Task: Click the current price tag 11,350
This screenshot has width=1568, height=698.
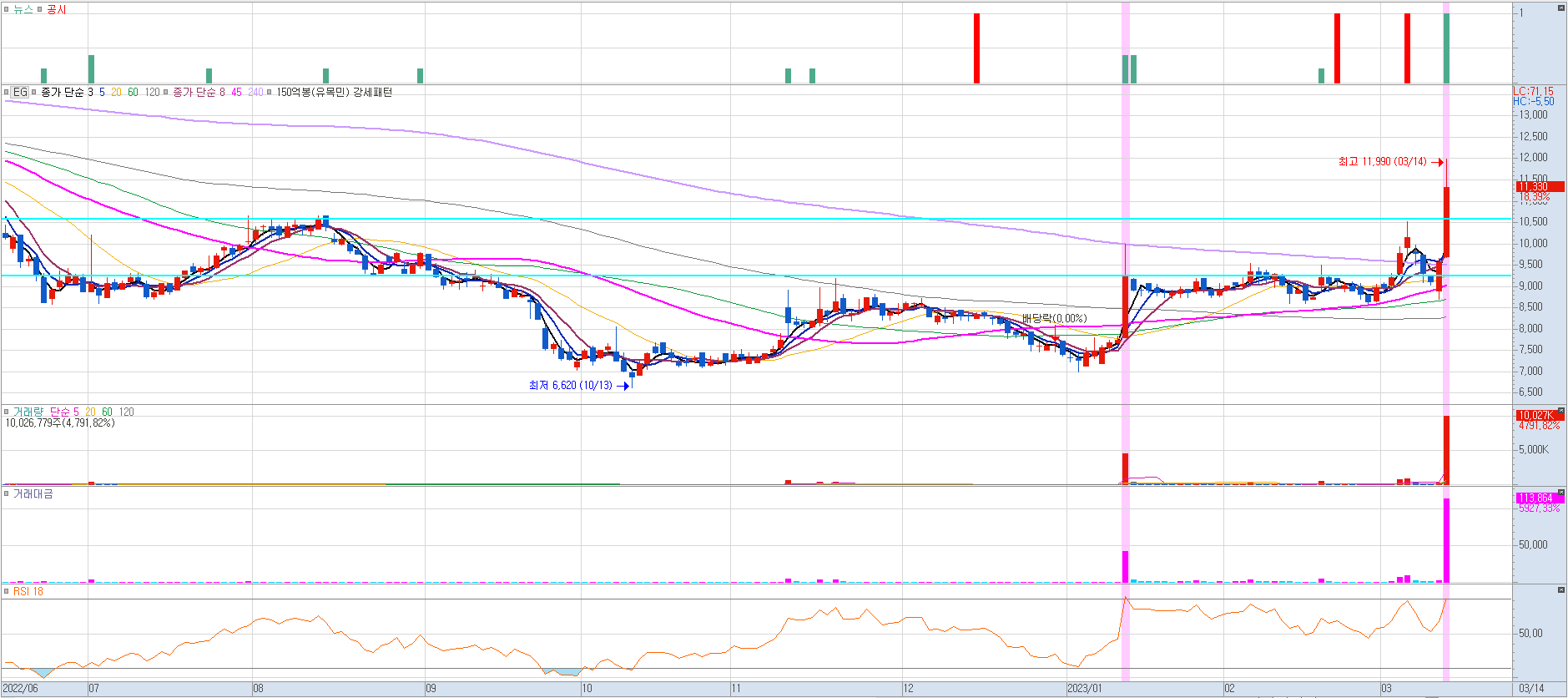Action: pyautogui.click(x=1540, y=187)
